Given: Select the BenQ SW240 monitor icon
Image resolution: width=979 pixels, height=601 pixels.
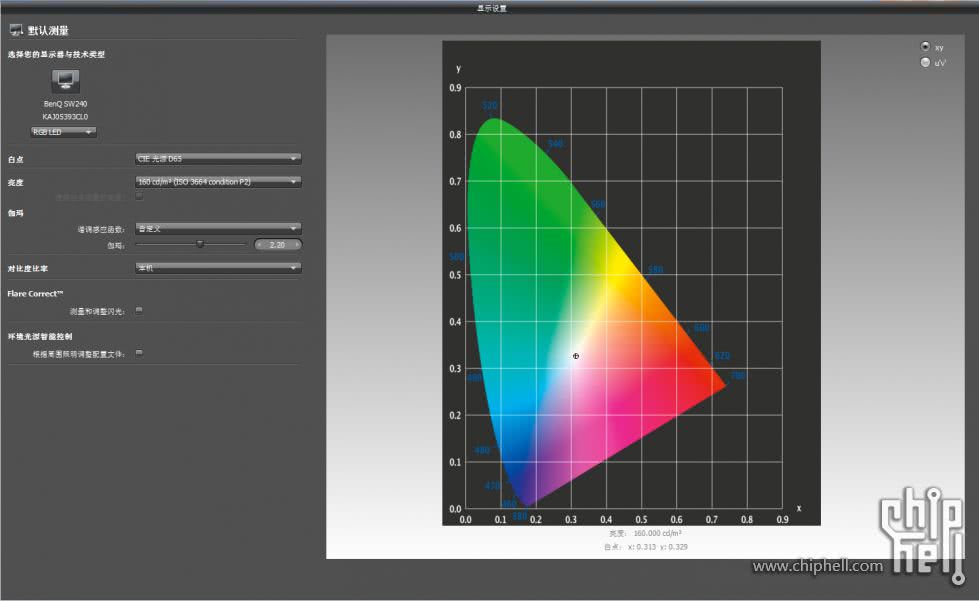Looking at the screenshot, I should click(65, 82).
